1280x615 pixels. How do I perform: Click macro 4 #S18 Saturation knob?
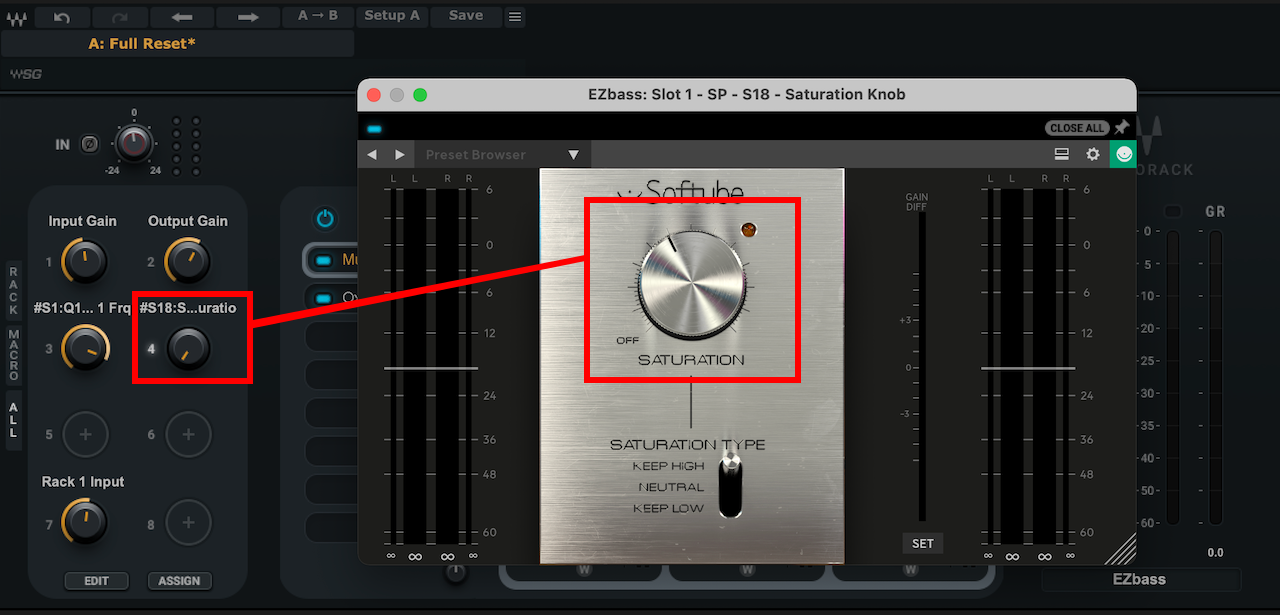pyautogui.click(x=188, y=349)
